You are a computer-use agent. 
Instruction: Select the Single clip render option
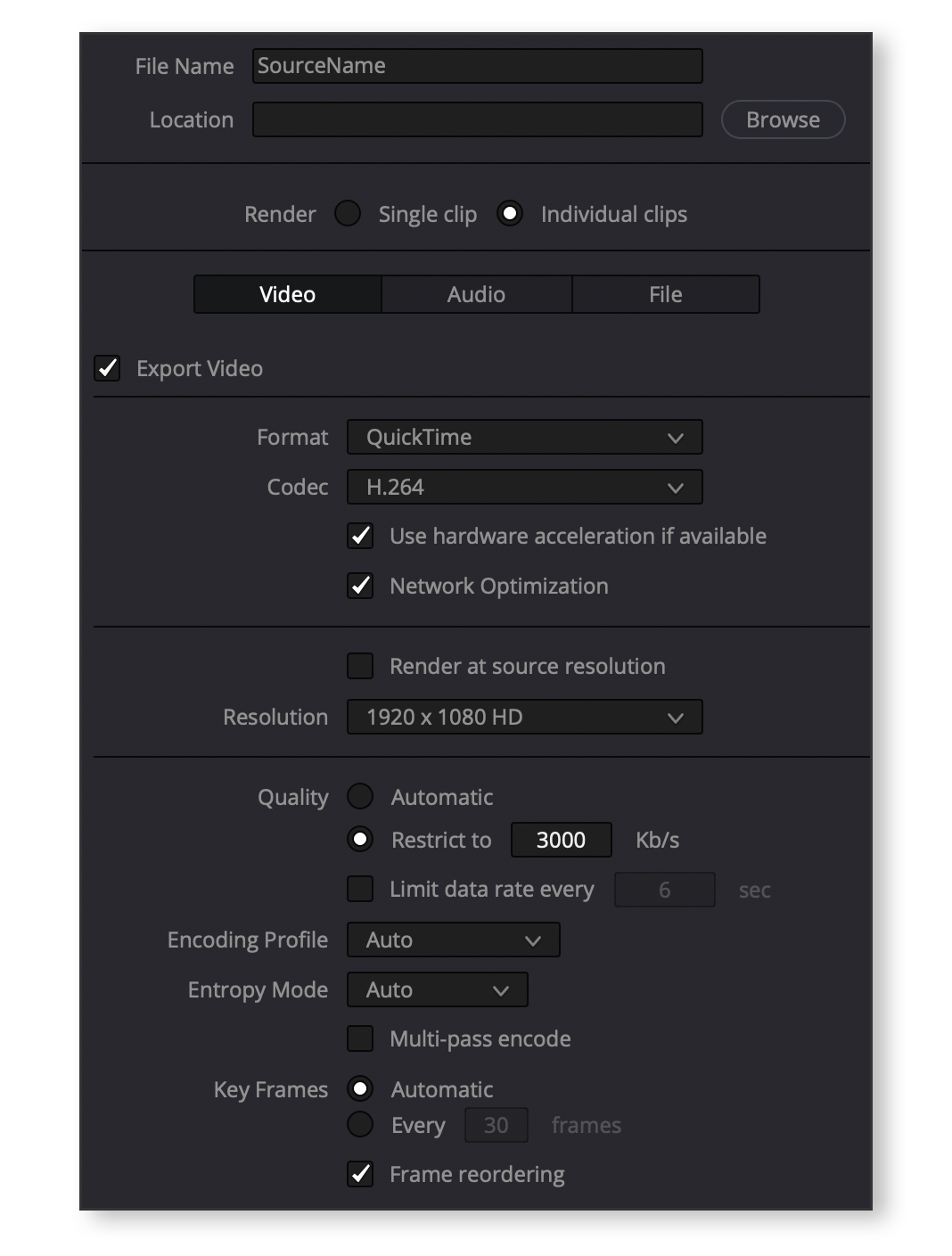point(348,214)
